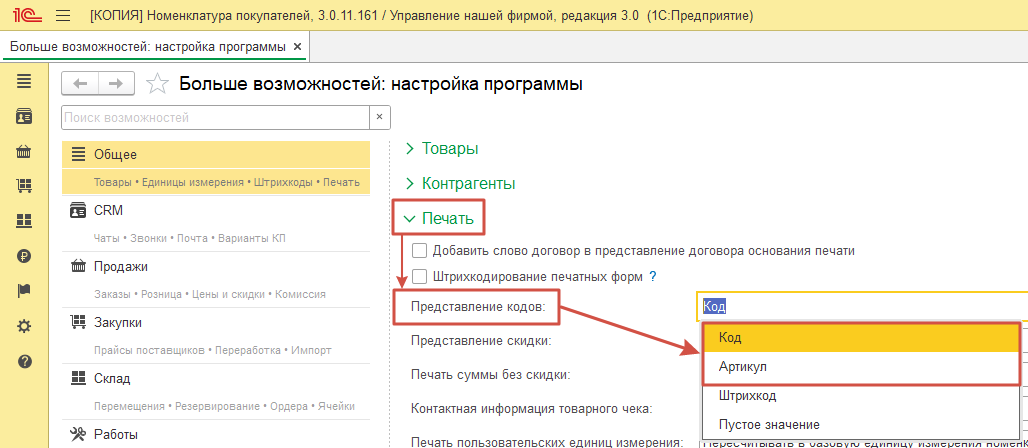Open money ruble icon in sidebar

tap(24, 256)
